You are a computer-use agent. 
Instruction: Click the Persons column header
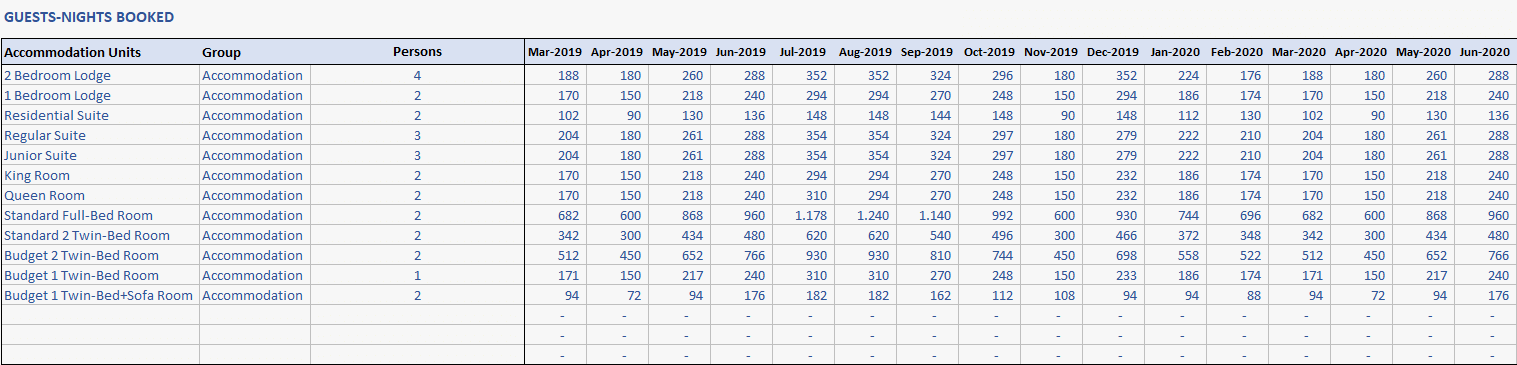point(417,52)
